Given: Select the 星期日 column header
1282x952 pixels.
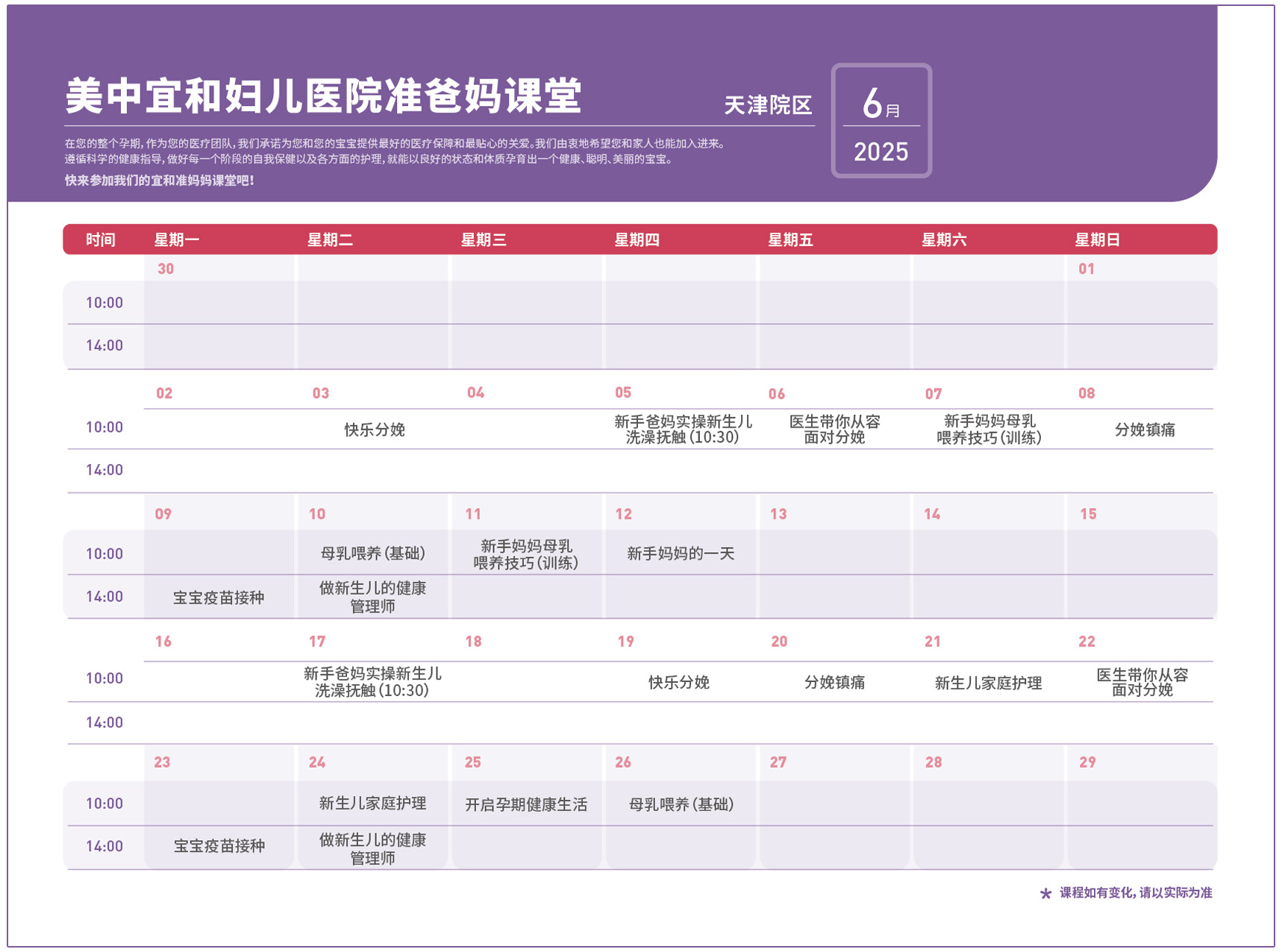Looking at the screenshot, I should click(x=1097, y=239).
